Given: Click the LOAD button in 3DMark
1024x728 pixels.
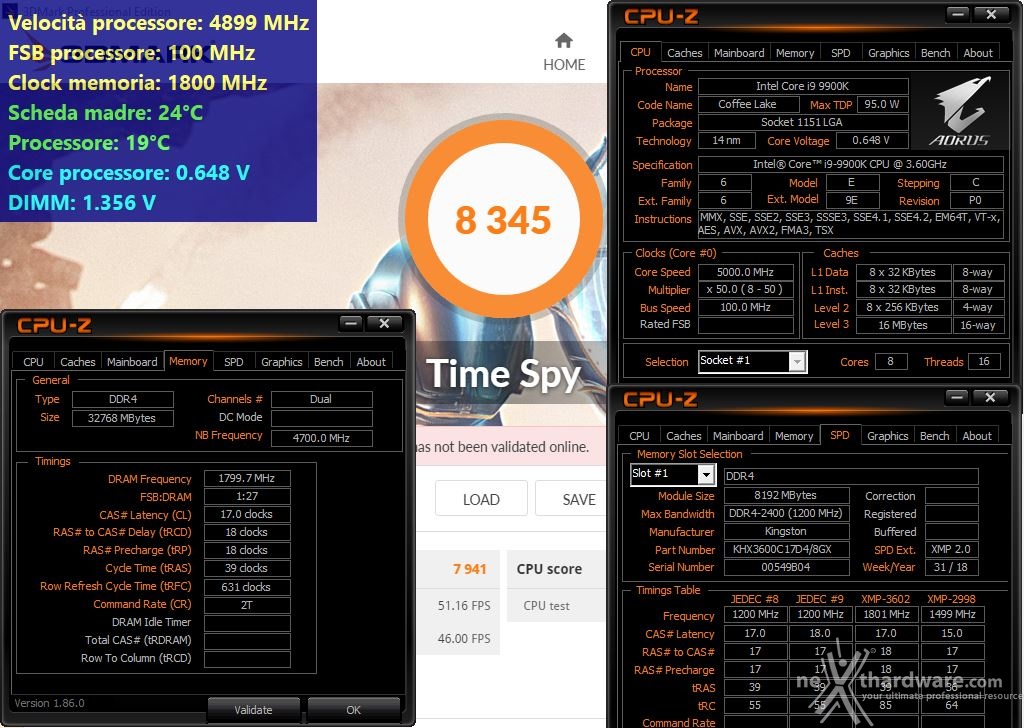Looking at the screenshot, I should [x=481, y=499].
